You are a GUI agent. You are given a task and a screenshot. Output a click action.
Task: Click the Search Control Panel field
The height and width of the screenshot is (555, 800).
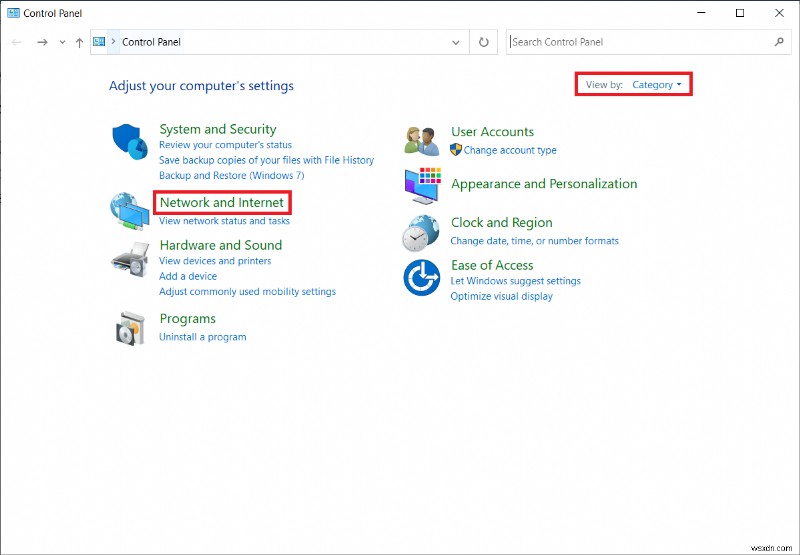(640, 42)
